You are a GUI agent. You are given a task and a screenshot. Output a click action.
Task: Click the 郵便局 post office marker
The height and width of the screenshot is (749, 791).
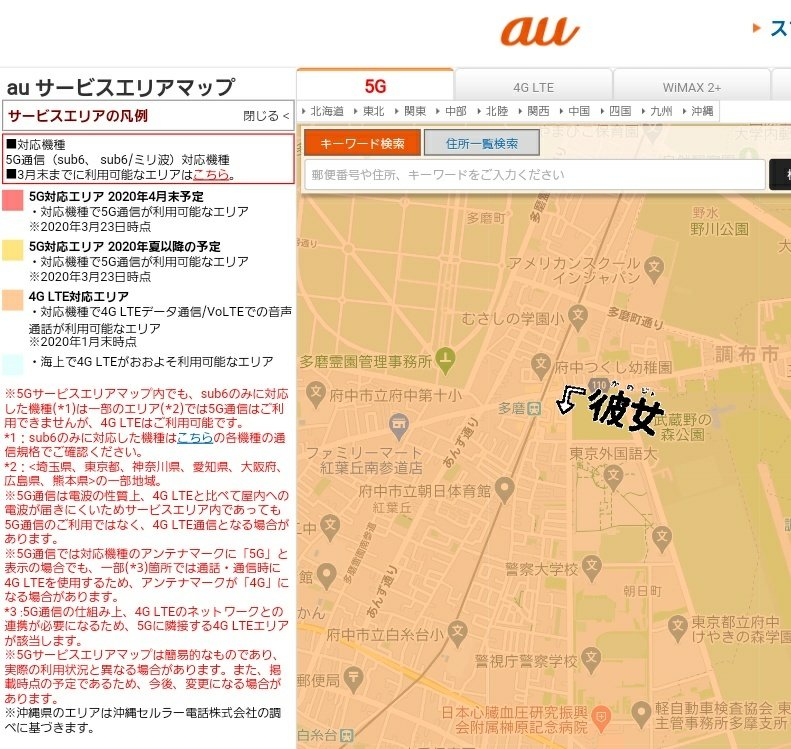[x=353, y=677]
